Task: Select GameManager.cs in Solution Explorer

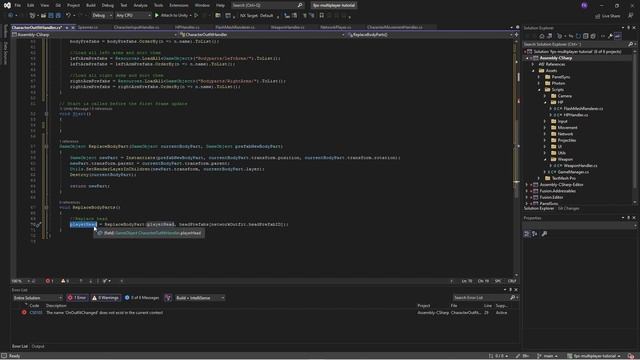Action: coord(573,172)
